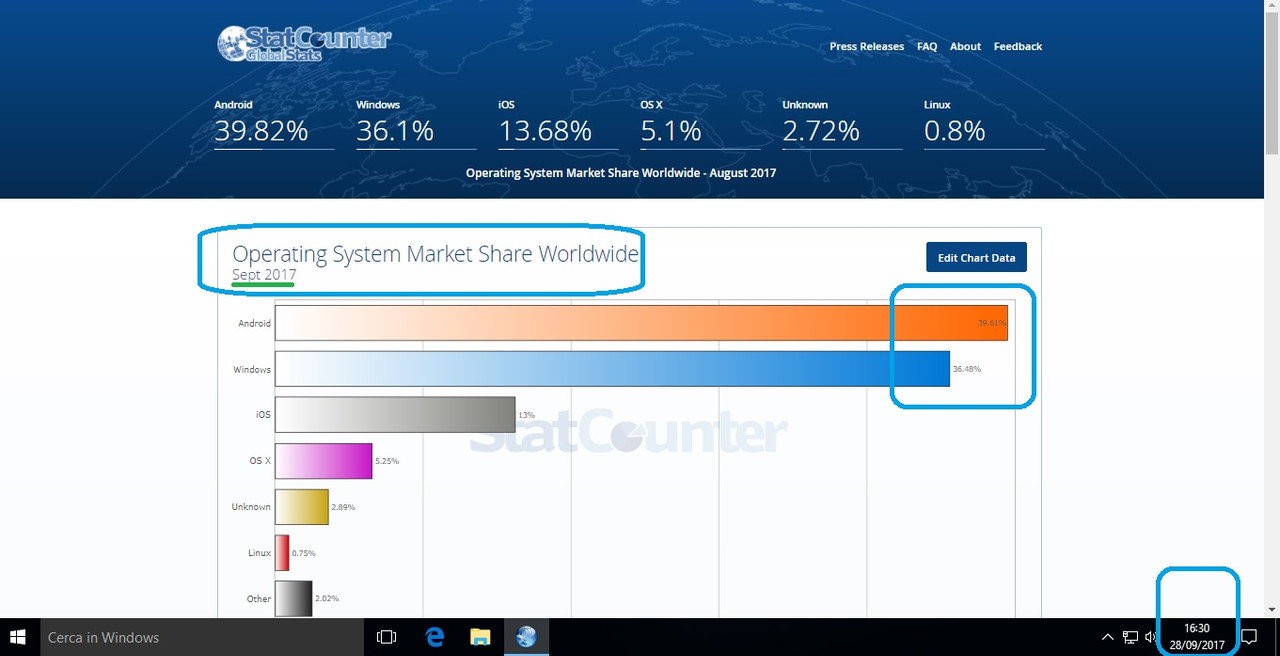Click the black Other chart bar

click(x=293, y=599)
